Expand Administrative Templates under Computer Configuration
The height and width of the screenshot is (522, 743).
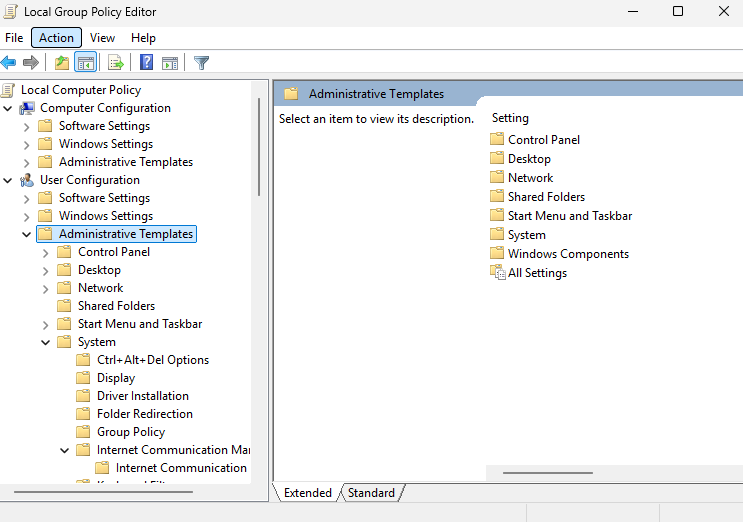pyautogui.click(x=27, y=163)
